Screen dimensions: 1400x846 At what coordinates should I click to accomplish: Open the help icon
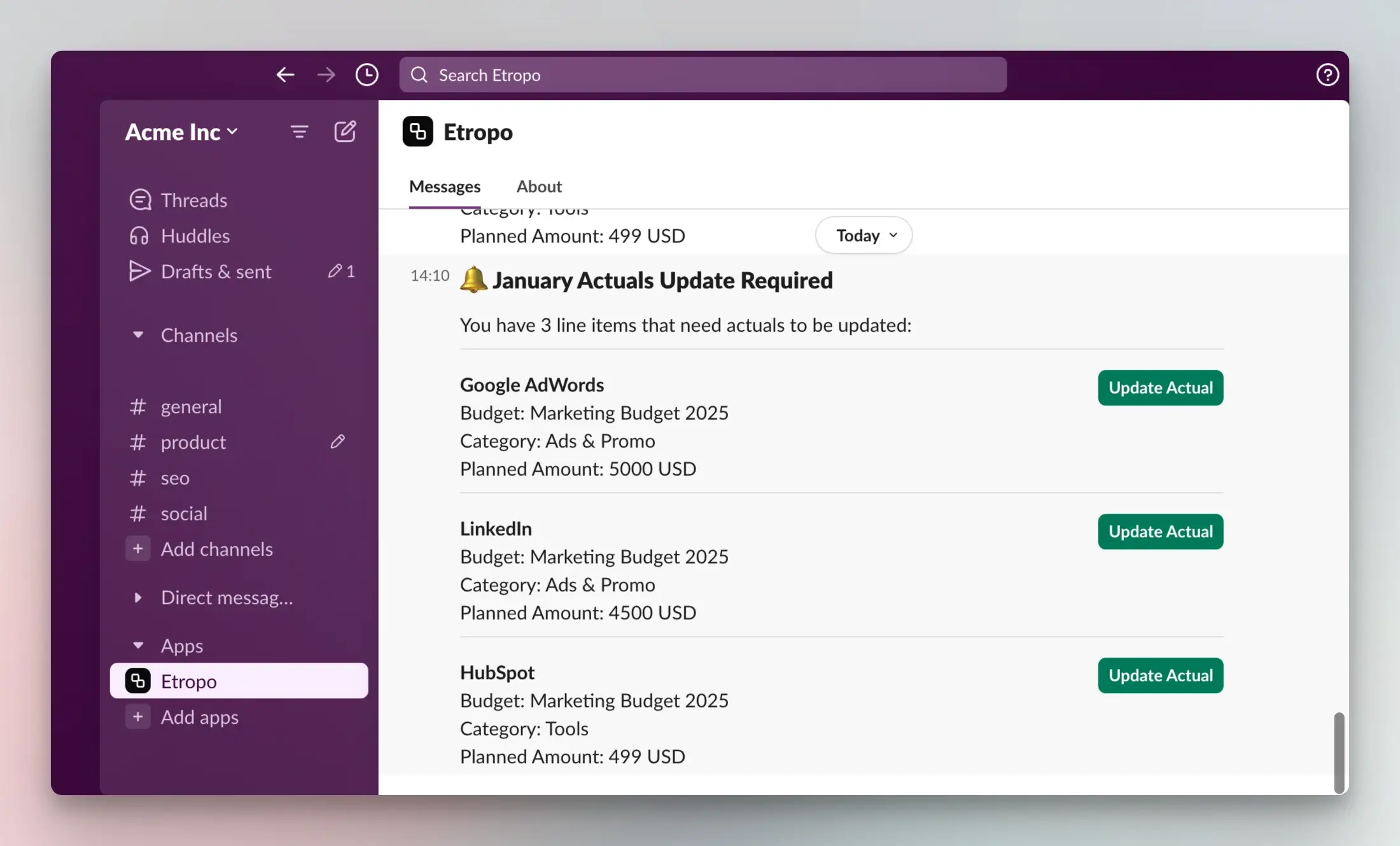(x=1327, y=74)
